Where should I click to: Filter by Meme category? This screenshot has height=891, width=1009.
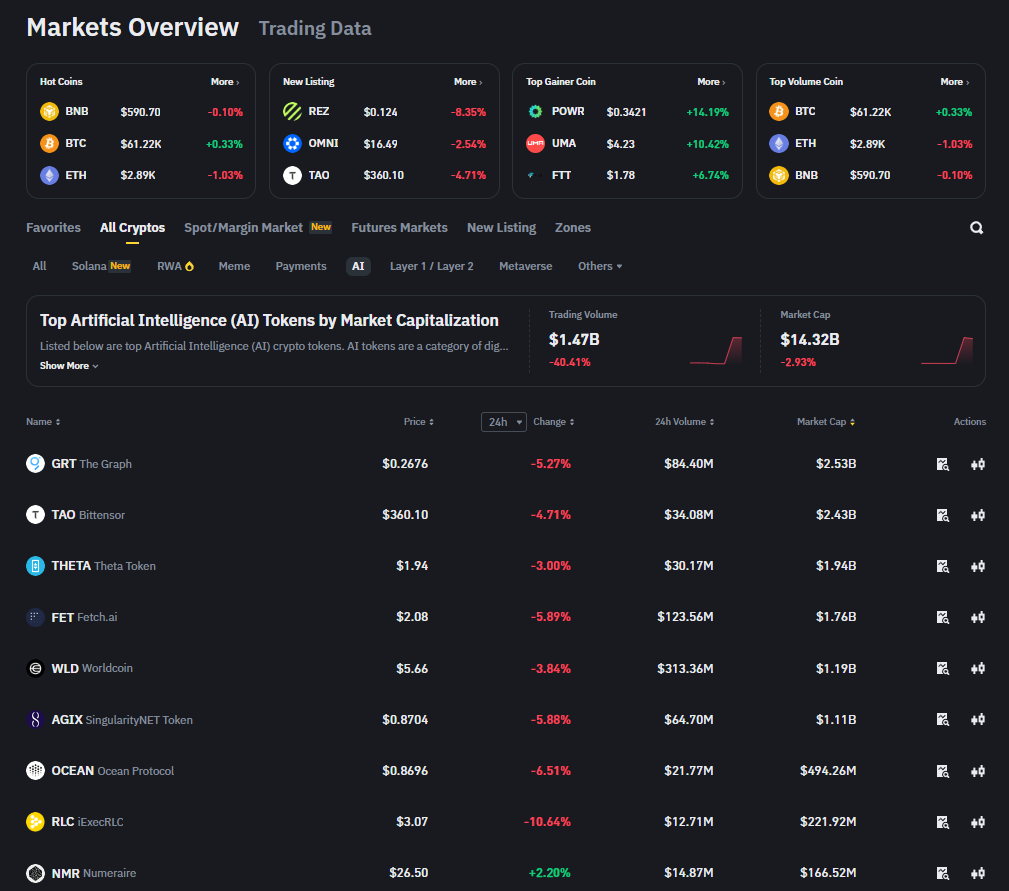tap(234, 266)
